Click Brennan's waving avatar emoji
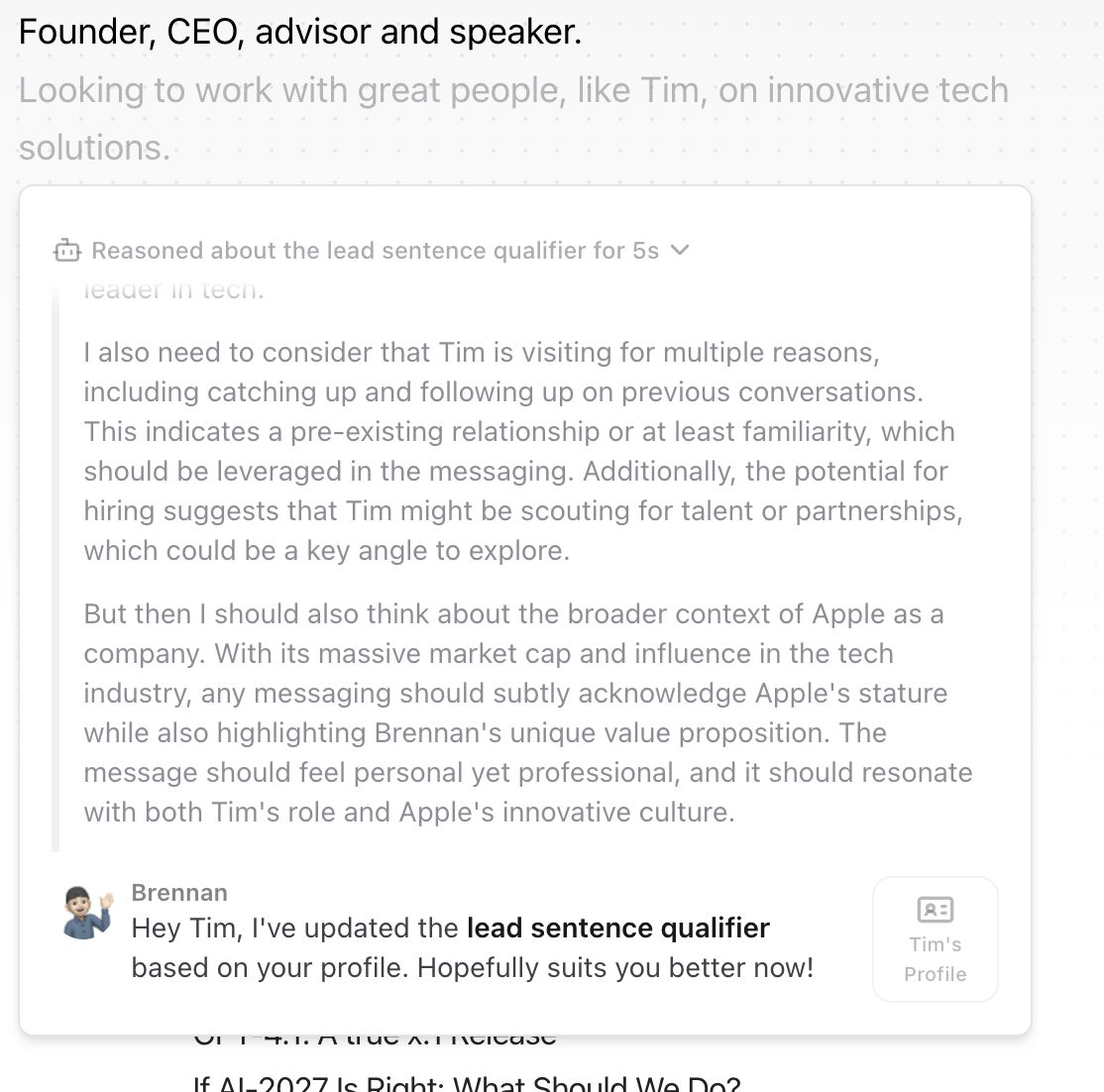The width and height of the screenshot is (1104, 1092). click(87, 913)
